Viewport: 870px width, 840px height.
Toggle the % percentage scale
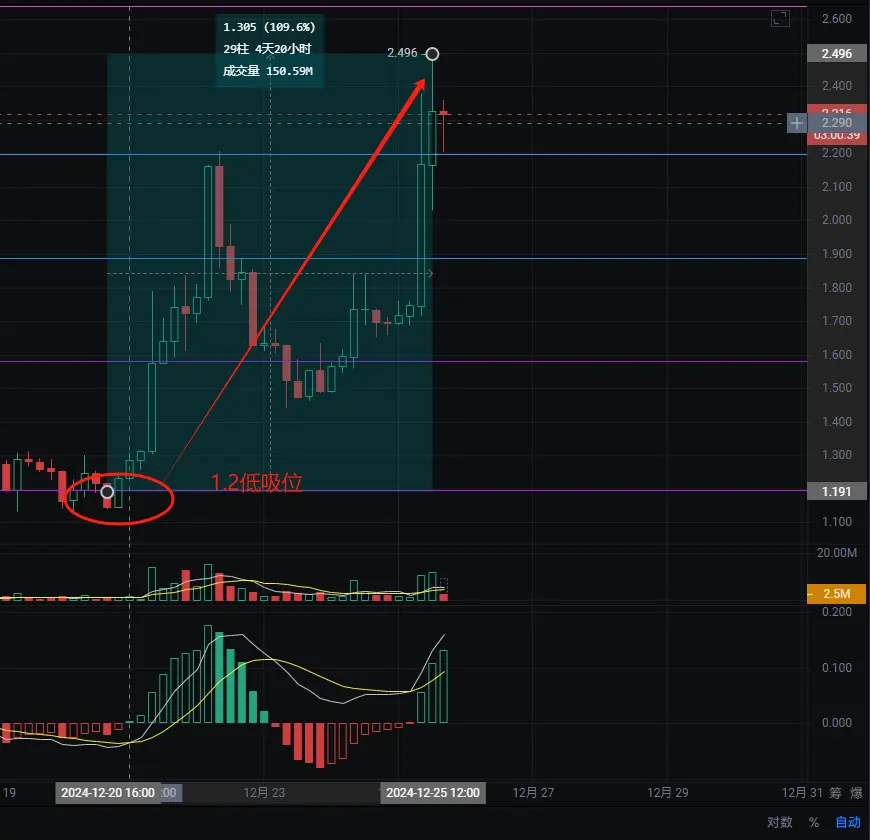pyautogui.click(x=814, y=822)
